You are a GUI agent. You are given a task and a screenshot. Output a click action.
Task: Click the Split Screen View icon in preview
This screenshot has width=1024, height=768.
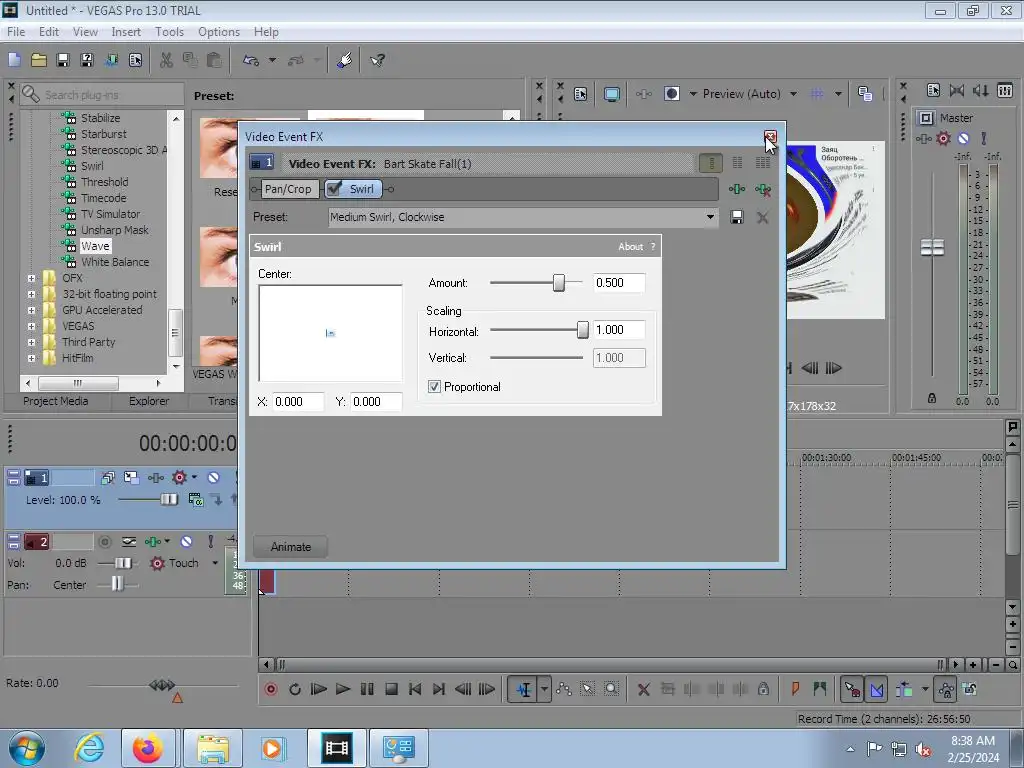pos(671,94)
